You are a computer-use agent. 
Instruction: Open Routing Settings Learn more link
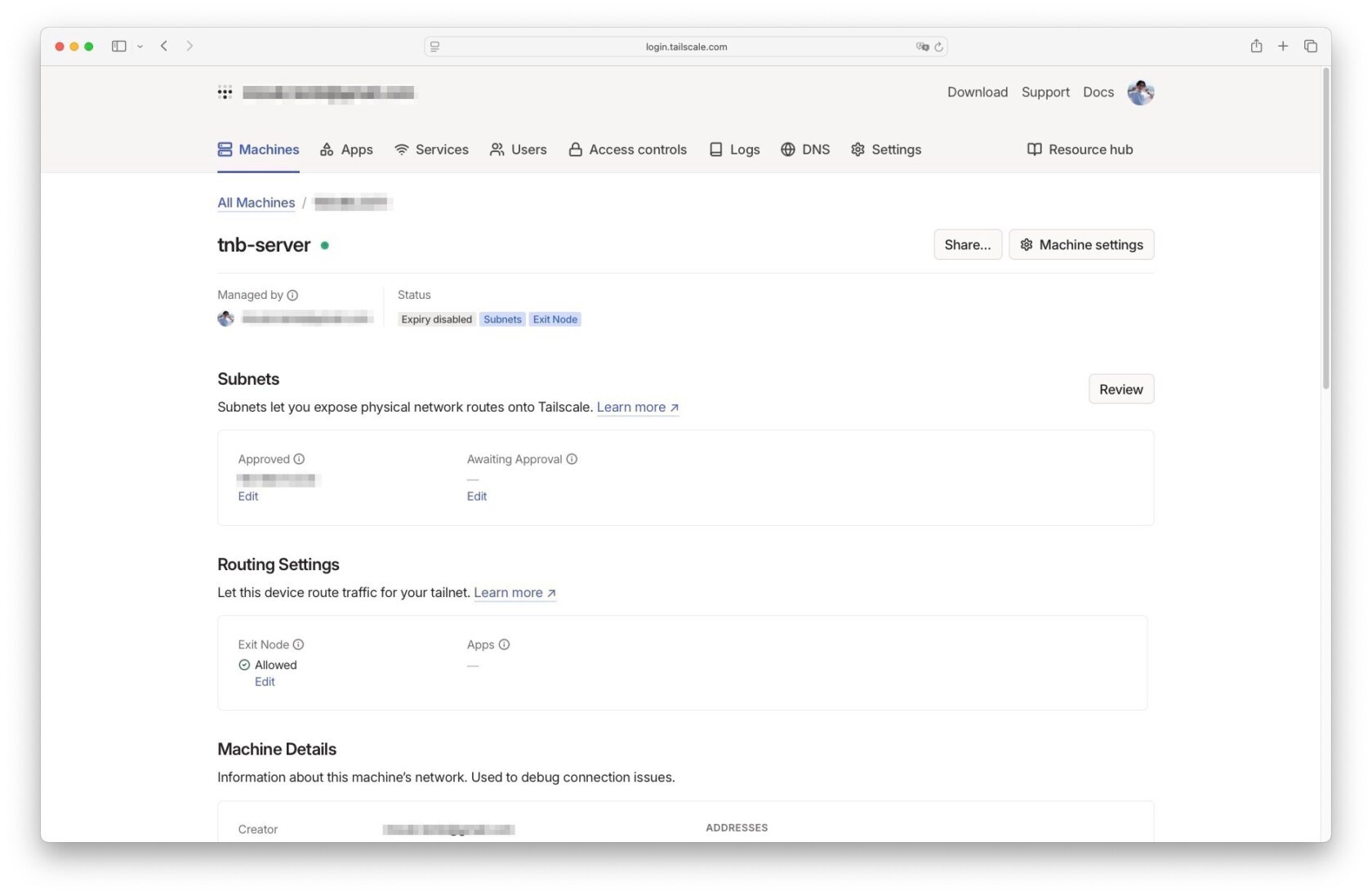(515, 593)
